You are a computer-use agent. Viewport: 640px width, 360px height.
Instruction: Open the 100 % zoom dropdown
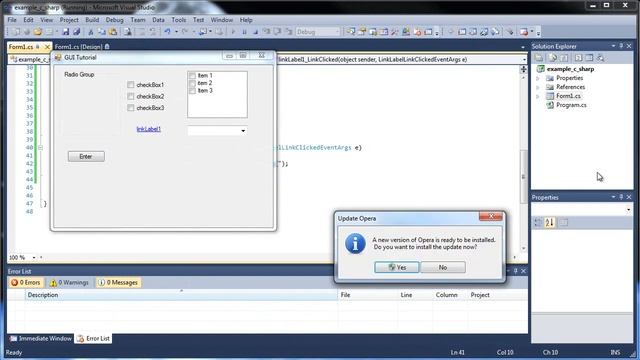34,258
